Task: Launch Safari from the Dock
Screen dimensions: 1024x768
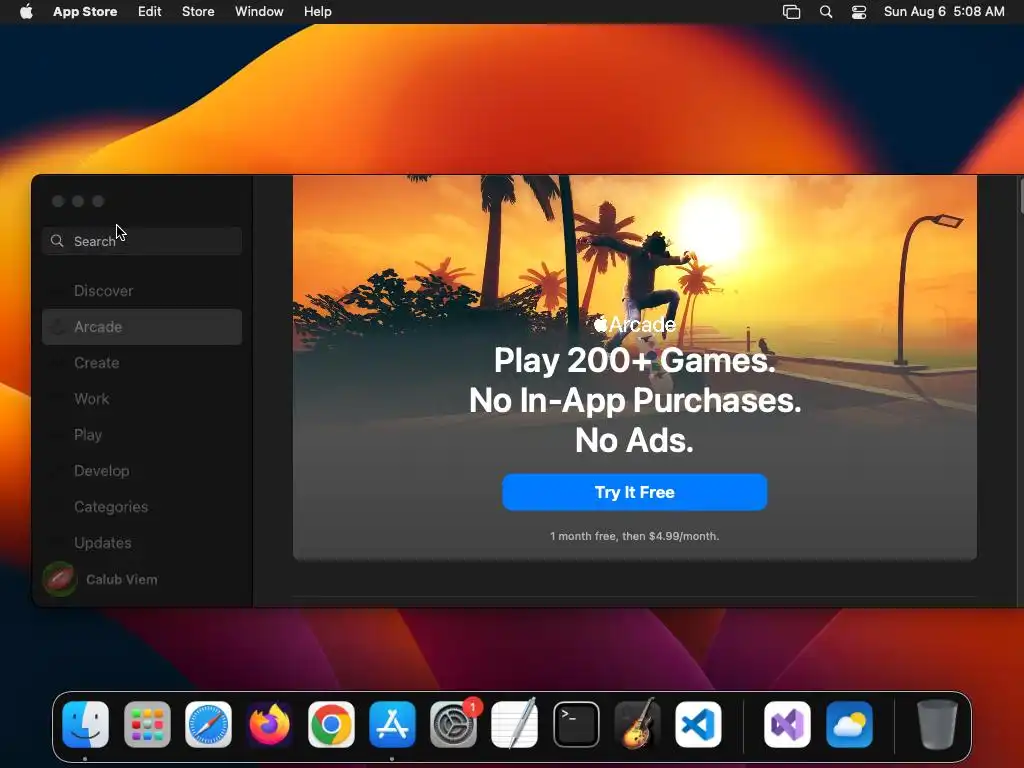Action: coord(208,724)
